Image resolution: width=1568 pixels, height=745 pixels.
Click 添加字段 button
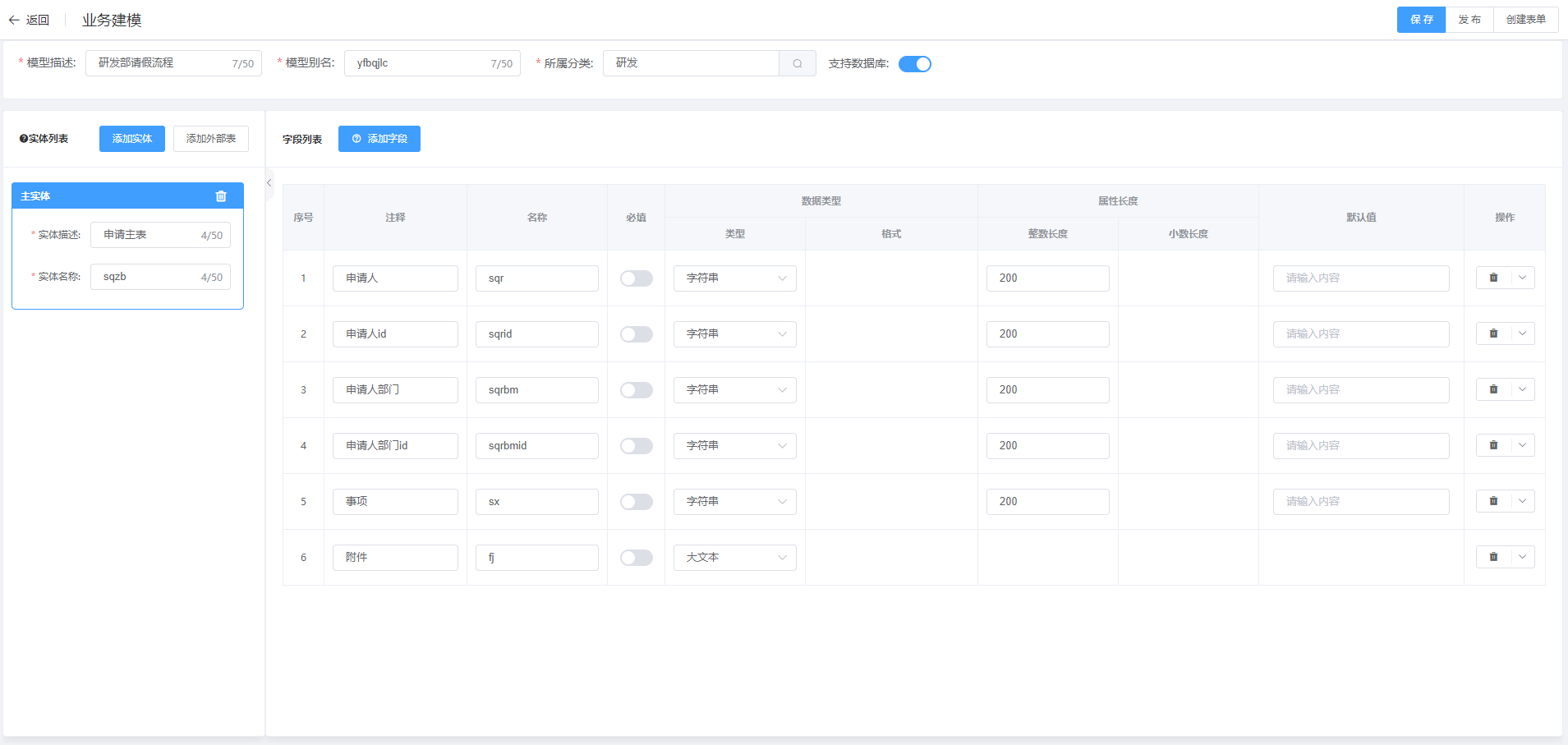pyautogui.click(x=379, y=139)
